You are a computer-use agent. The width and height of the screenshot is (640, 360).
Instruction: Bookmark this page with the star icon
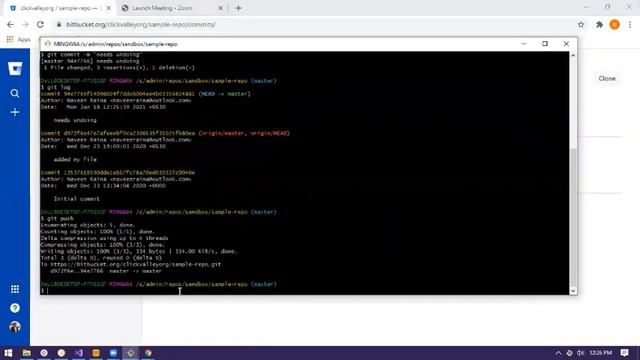point(581,24)
